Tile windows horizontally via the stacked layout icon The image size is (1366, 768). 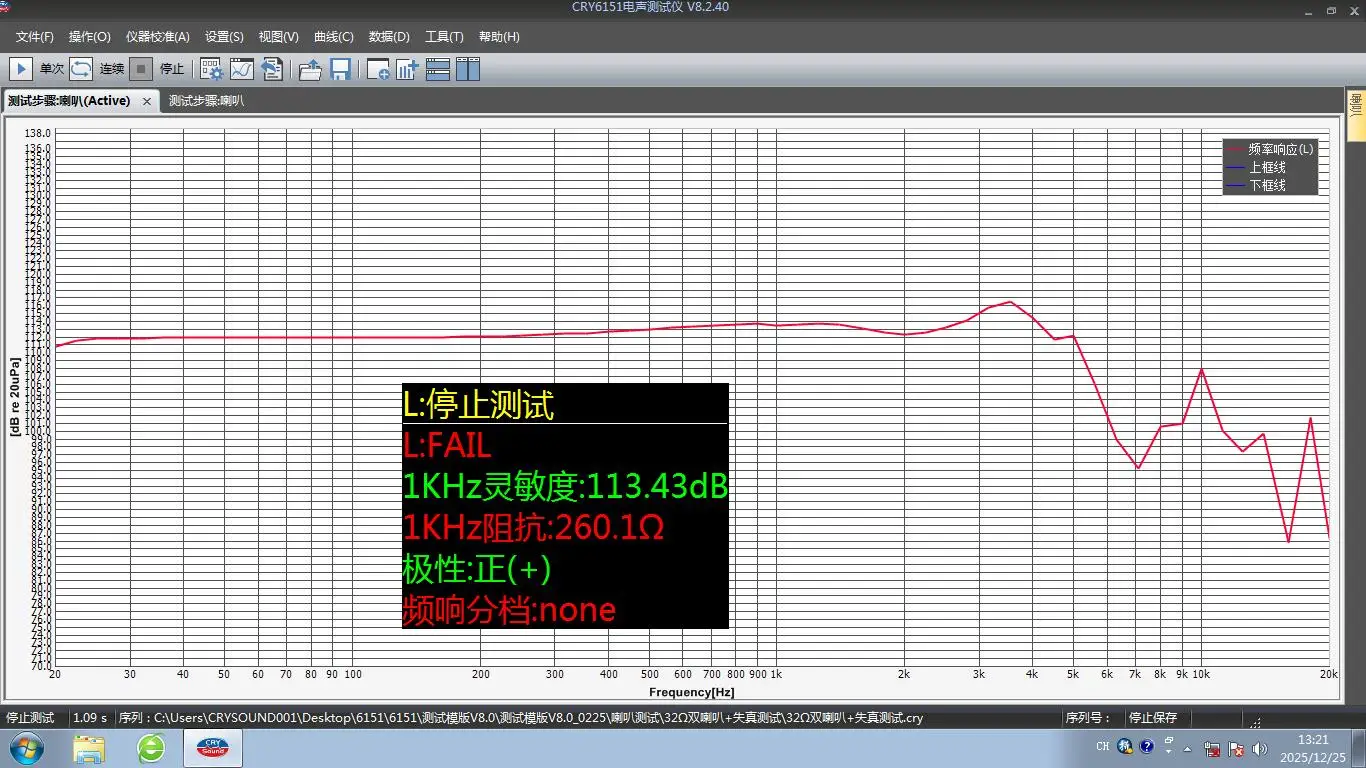pyautogui.click(x=438, y=69)
